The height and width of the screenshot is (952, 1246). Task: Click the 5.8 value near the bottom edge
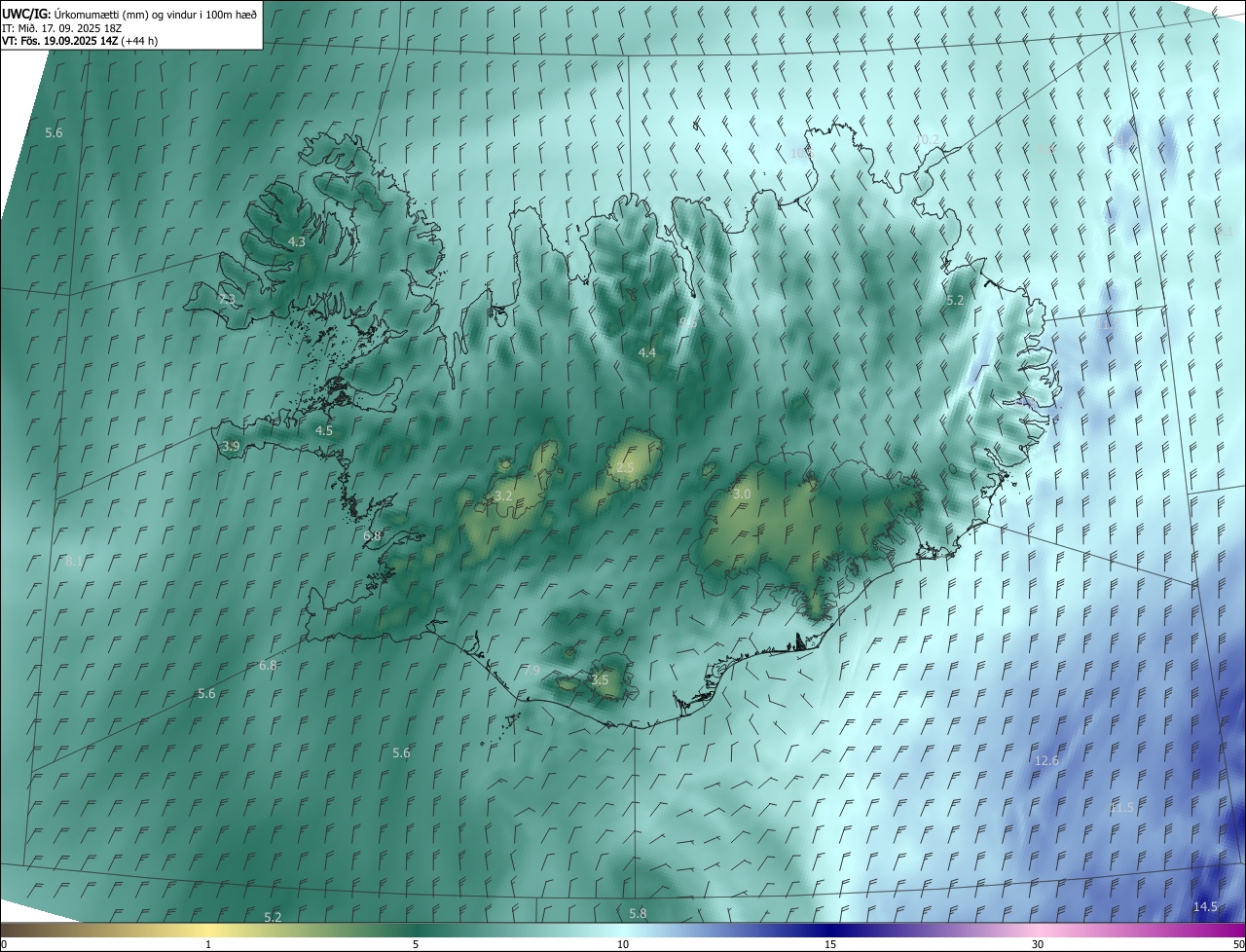[x=638, y=913]
